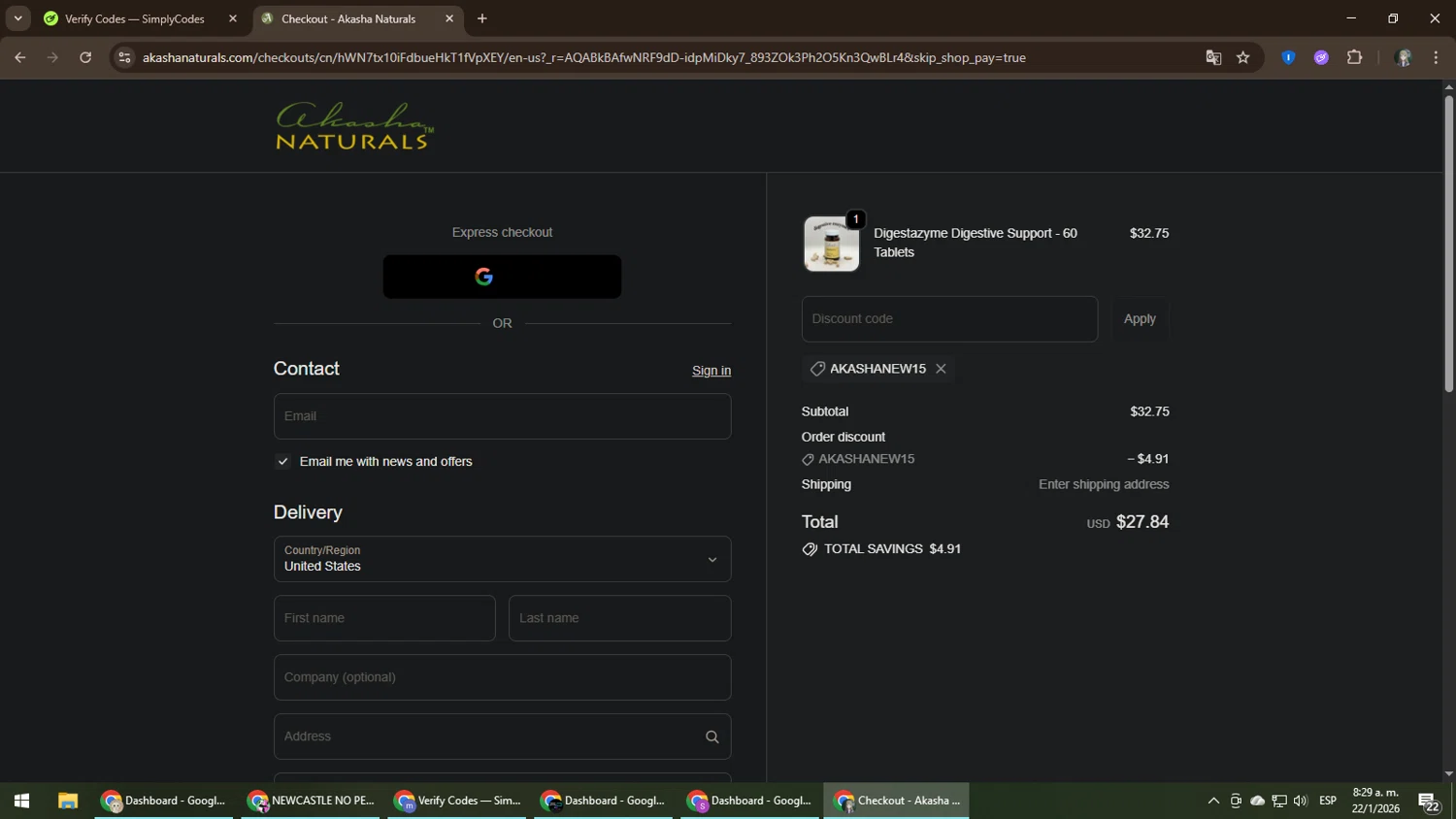
Task: Apply the discount code
Action: point(1140,319)
